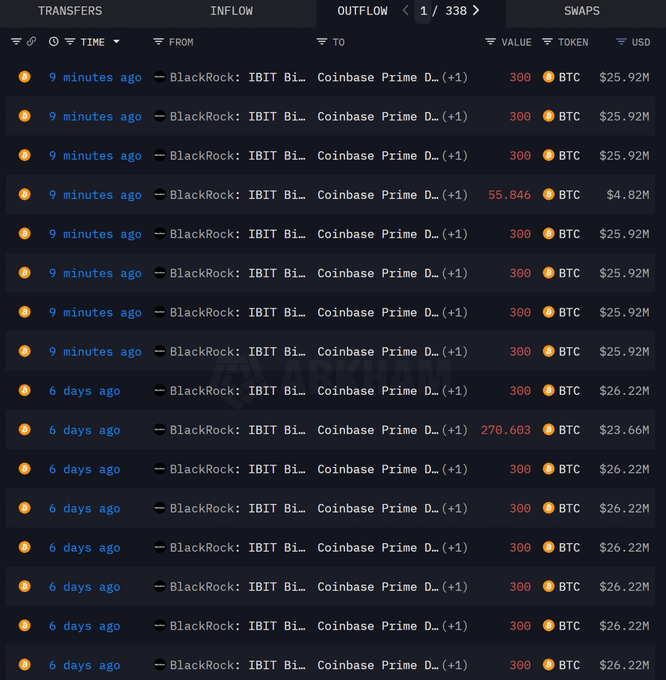
Task: Click the $26.22M amount in the last table row
Action: (624, 665)
